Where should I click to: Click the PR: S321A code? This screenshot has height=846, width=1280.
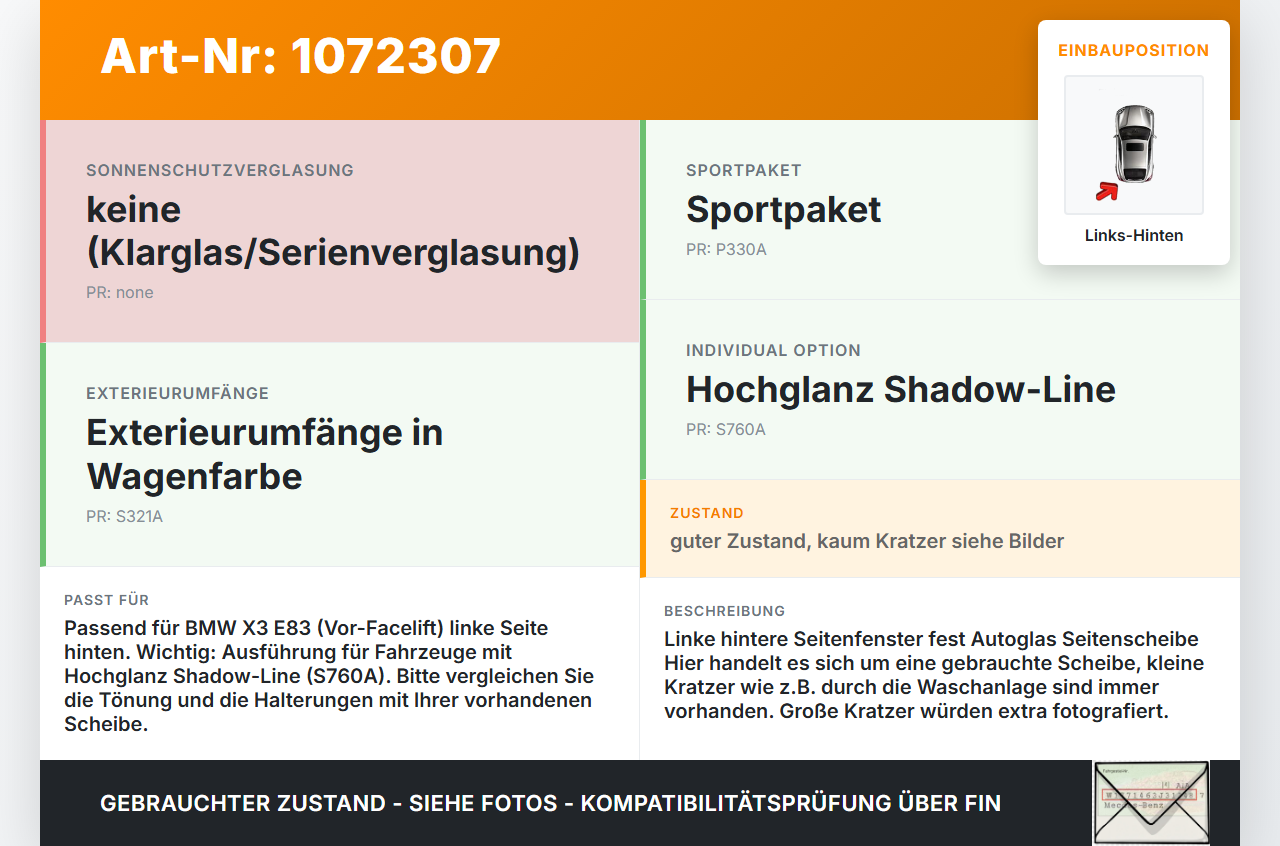click(x=124, y=517)
